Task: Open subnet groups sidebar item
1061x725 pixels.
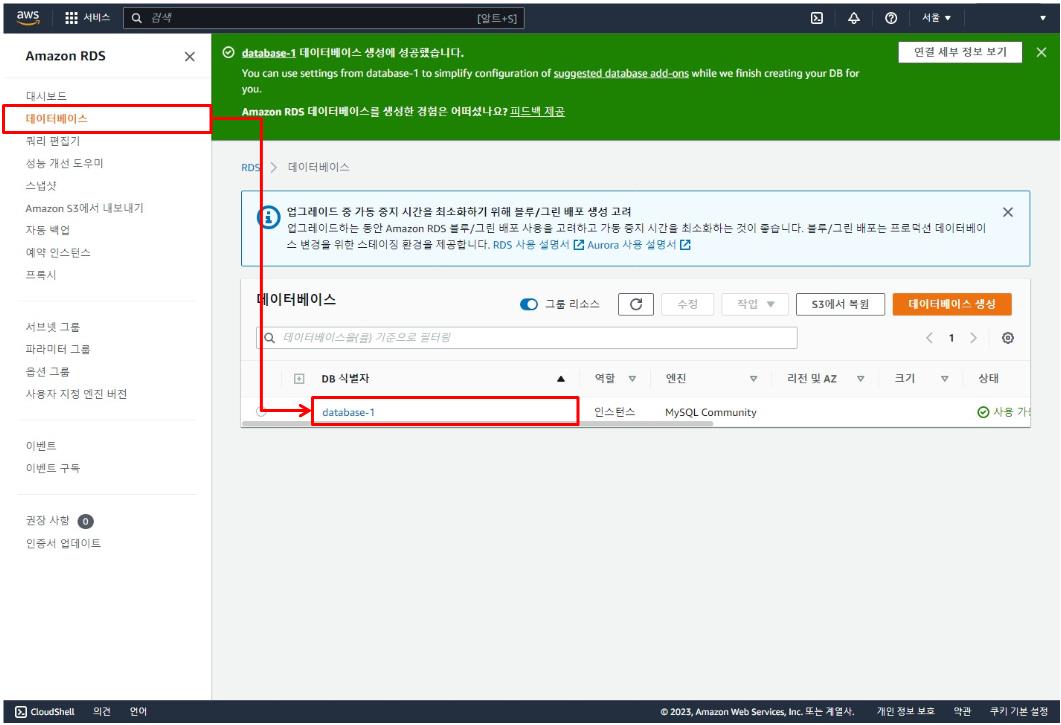Action: 52,327
